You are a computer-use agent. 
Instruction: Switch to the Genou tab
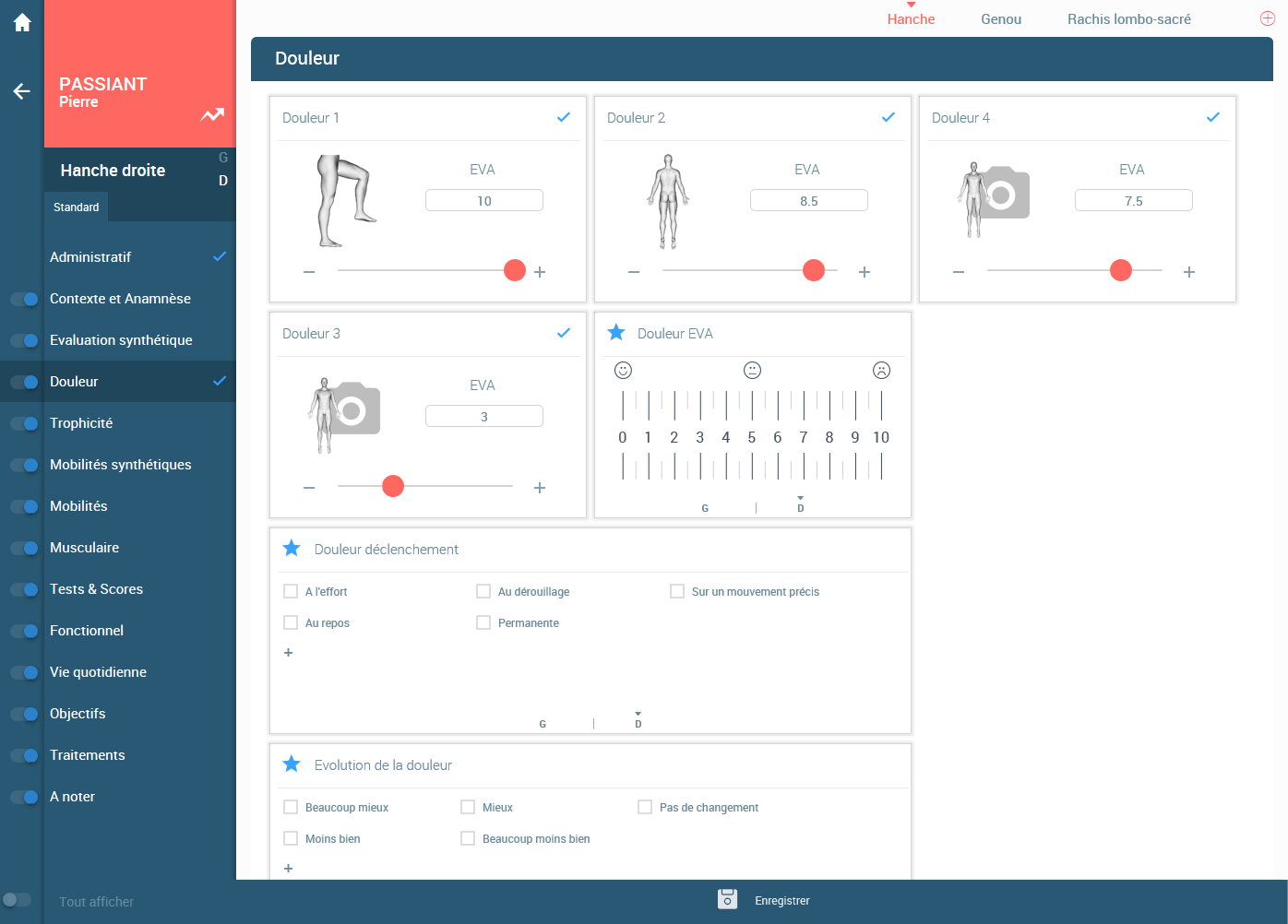(1001, 18)
